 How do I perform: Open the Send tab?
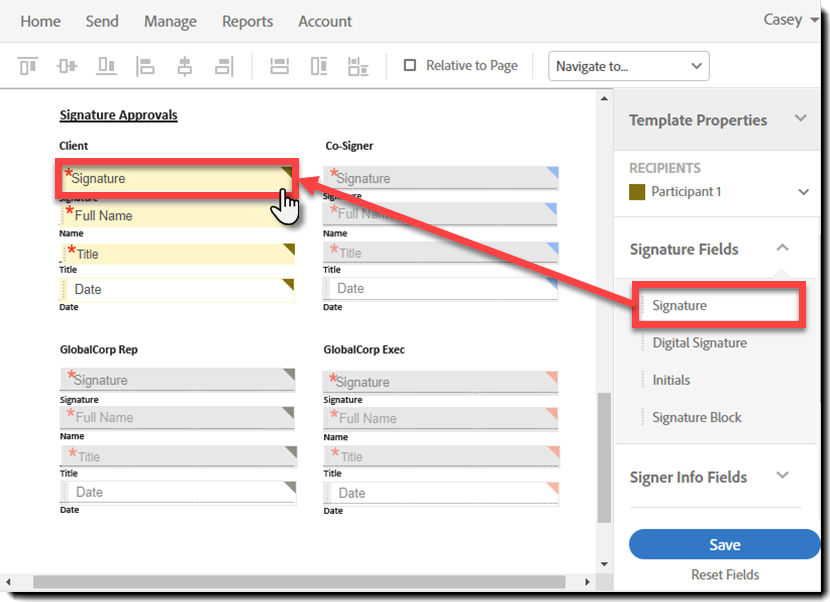(102, 21)
